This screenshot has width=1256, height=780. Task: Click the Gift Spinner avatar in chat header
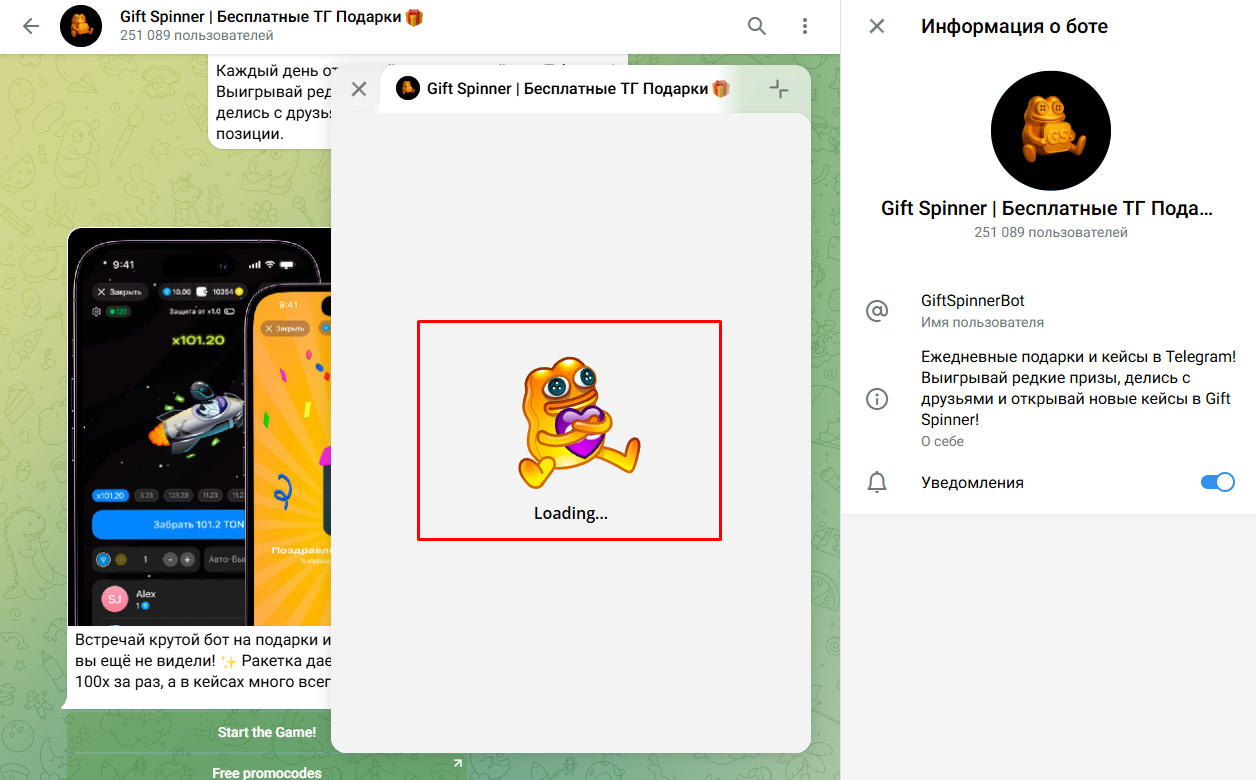(x=81, y=26)
